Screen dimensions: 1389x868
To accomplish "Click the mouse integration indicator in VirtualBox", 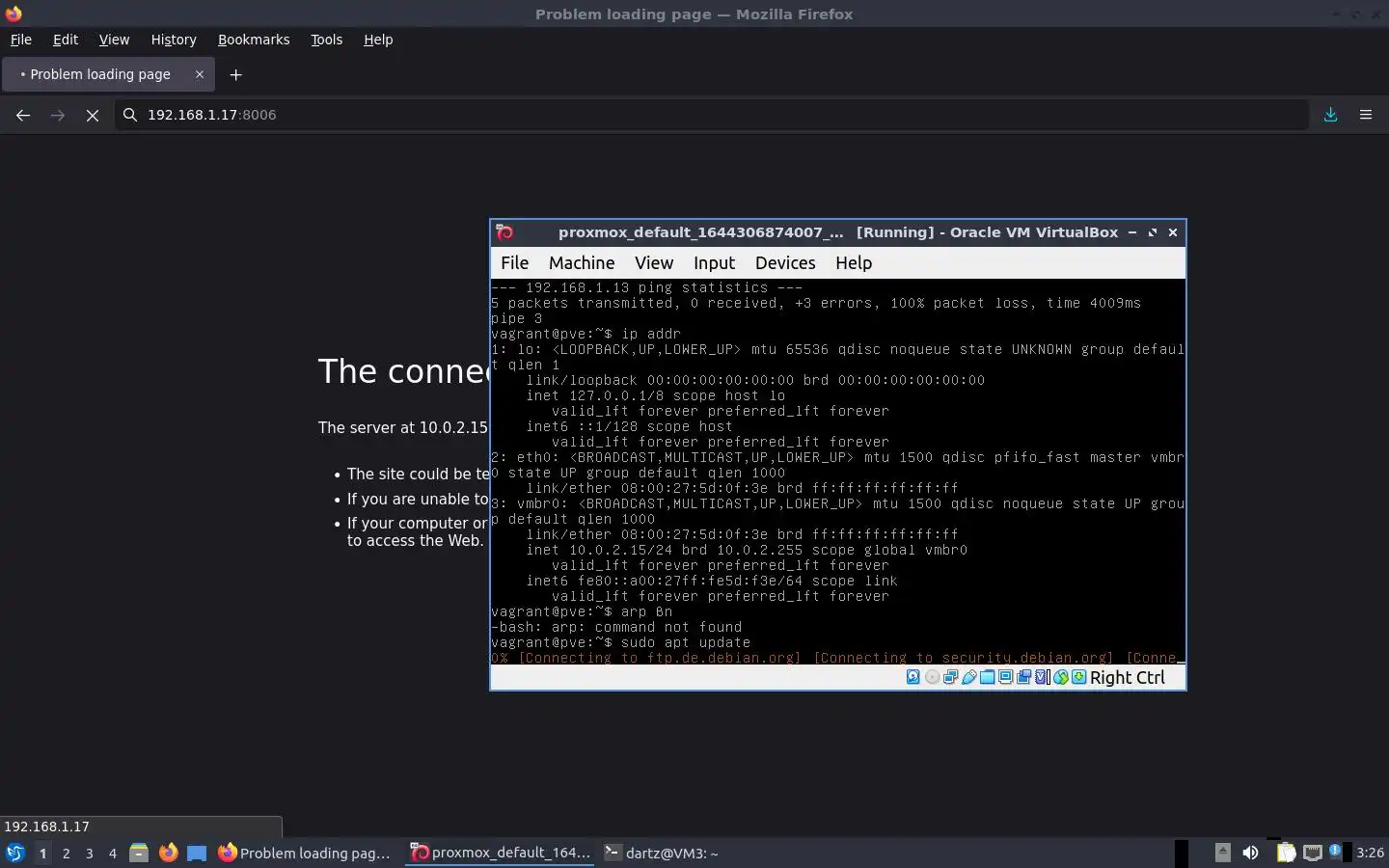I will point(1061,677).
